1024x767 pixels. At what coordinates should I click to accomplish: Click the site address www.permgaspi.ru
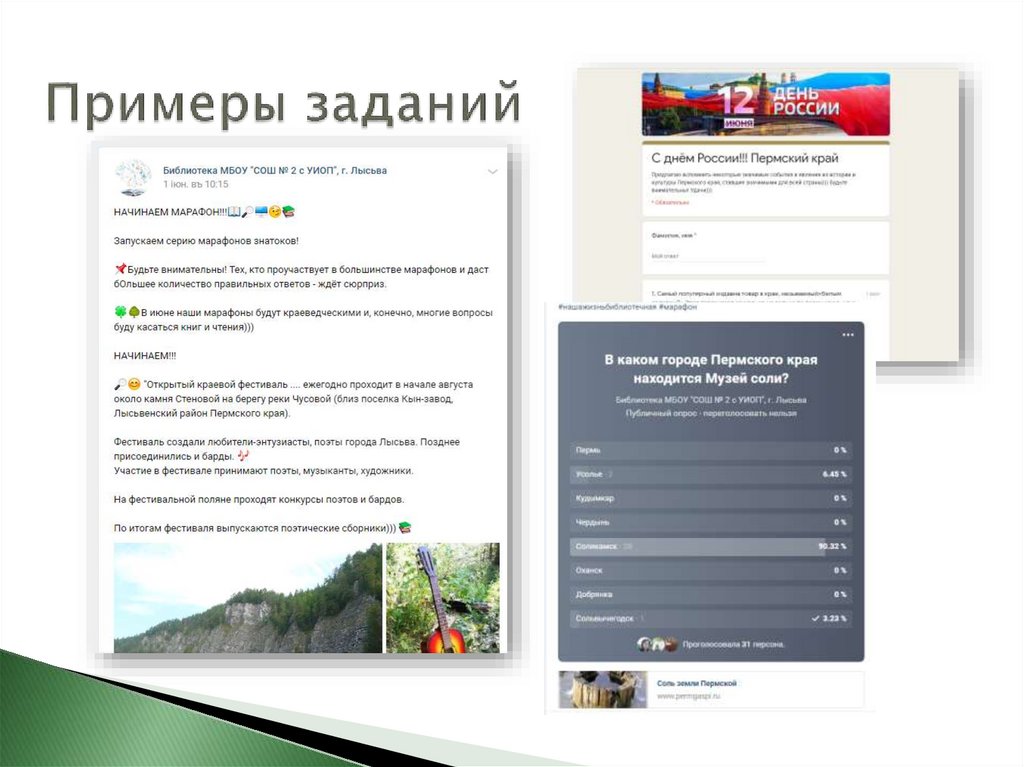[x=688, y=696]
